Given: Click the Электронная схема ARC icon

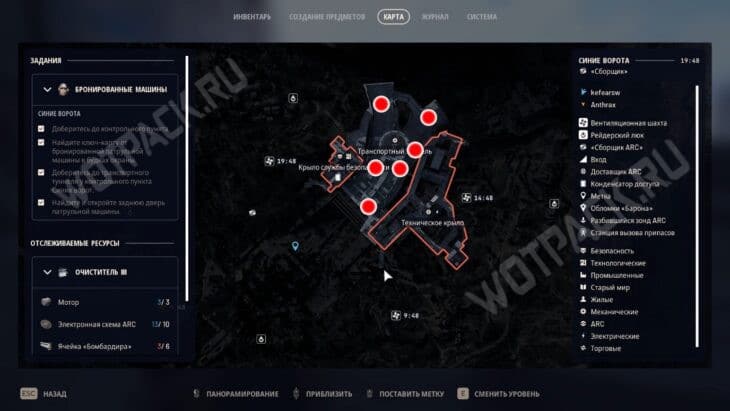Looking at the screenshot, I should 46,324.
